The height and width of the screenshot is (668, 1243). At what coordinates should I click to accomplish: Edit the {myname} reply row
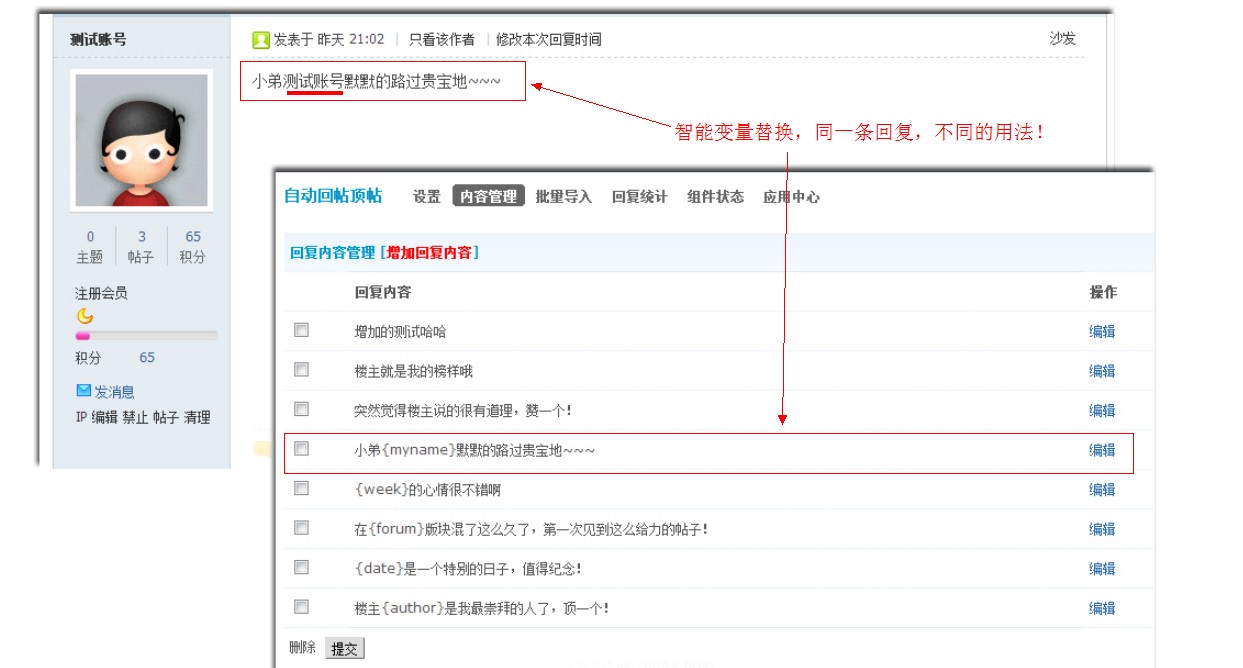click(x=1102, y=450)
